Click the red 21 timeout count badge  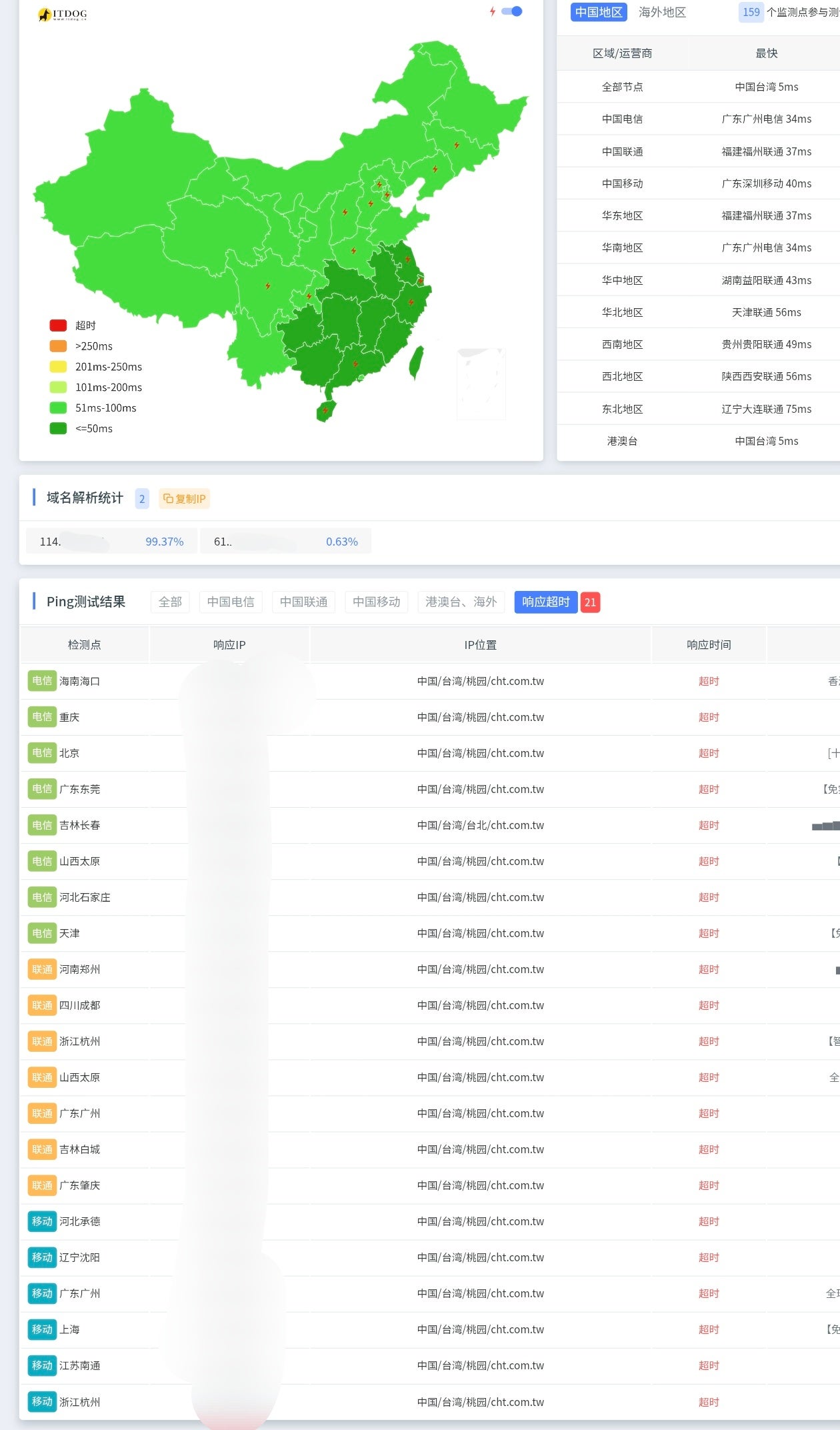pyautogui.click(x=590, y=602)
